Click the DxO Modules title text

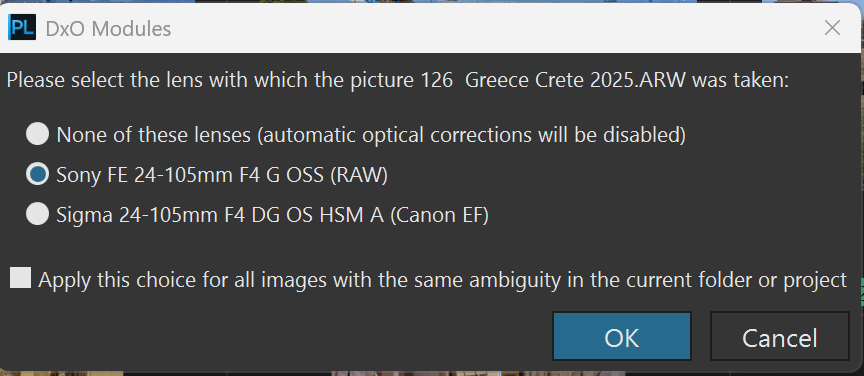(x=109, y=29)
